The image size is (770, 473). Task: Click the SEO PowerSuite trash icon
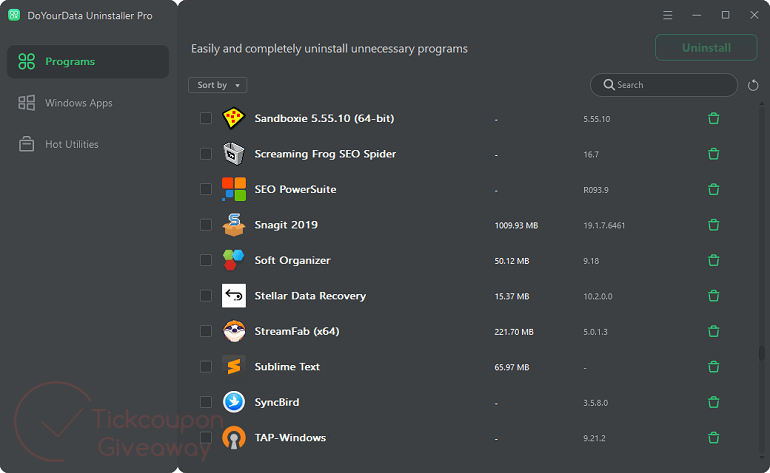pyautogui.click(x=714, y=189)
